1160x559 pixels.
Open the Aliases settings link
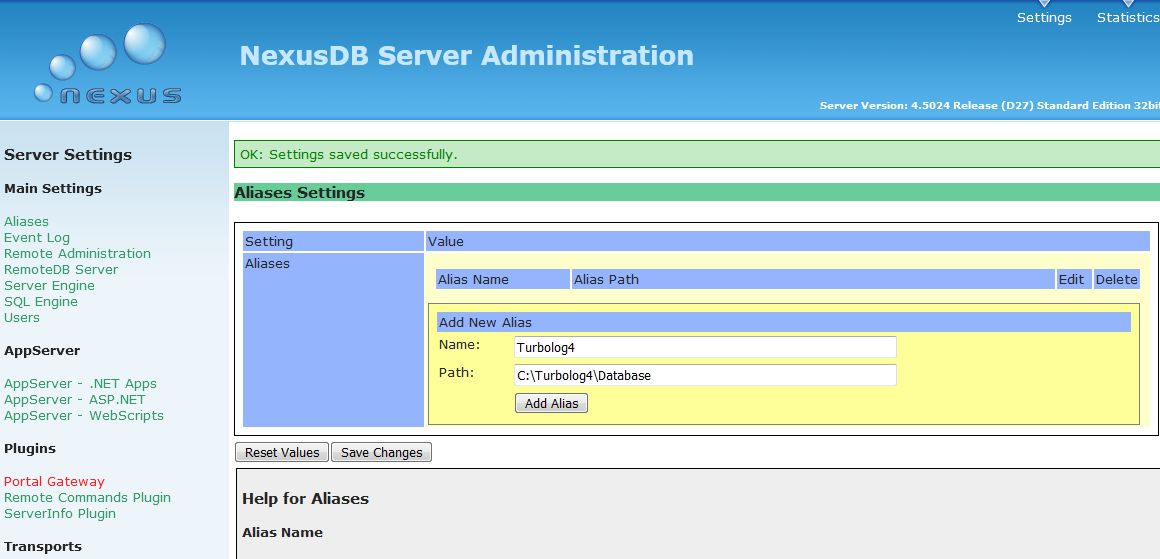click(27, 221)
